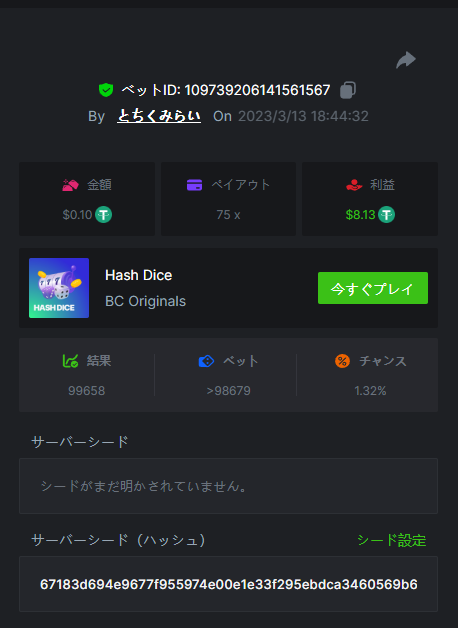Click the unrevealed server seed box
Screen dimensions: 458x628
tap(229, 486)
